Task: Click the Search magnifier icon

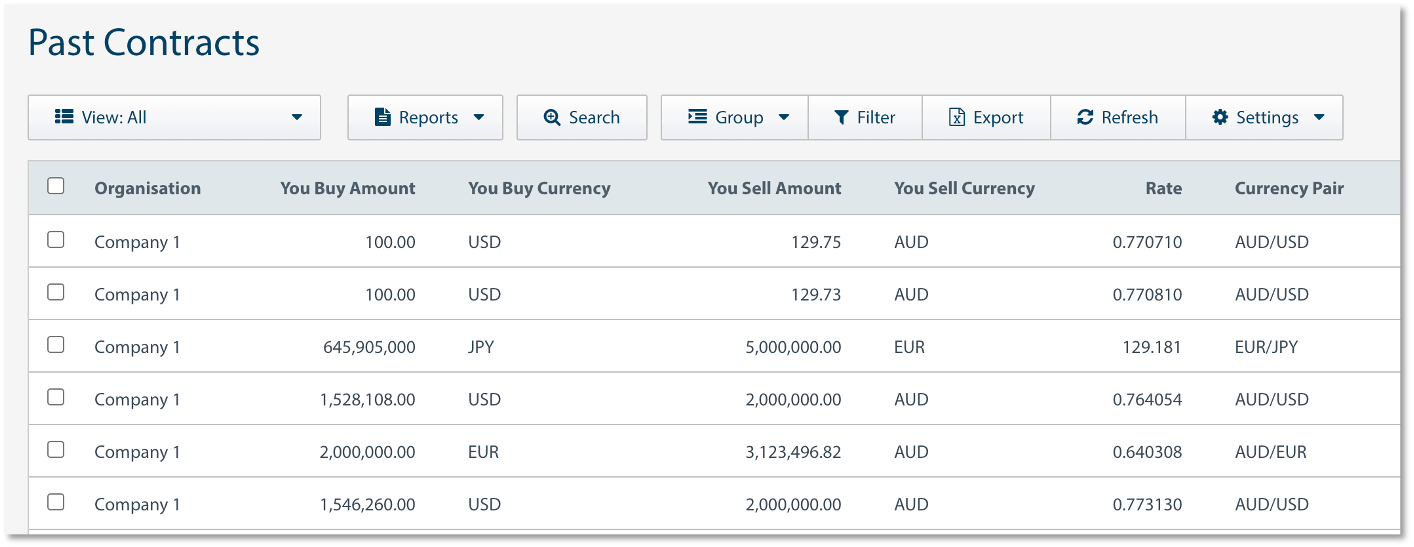Action: (552, 117)
